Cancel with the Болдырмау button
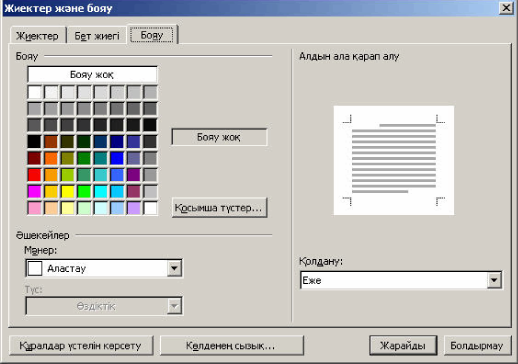 (x=477, y=346)
